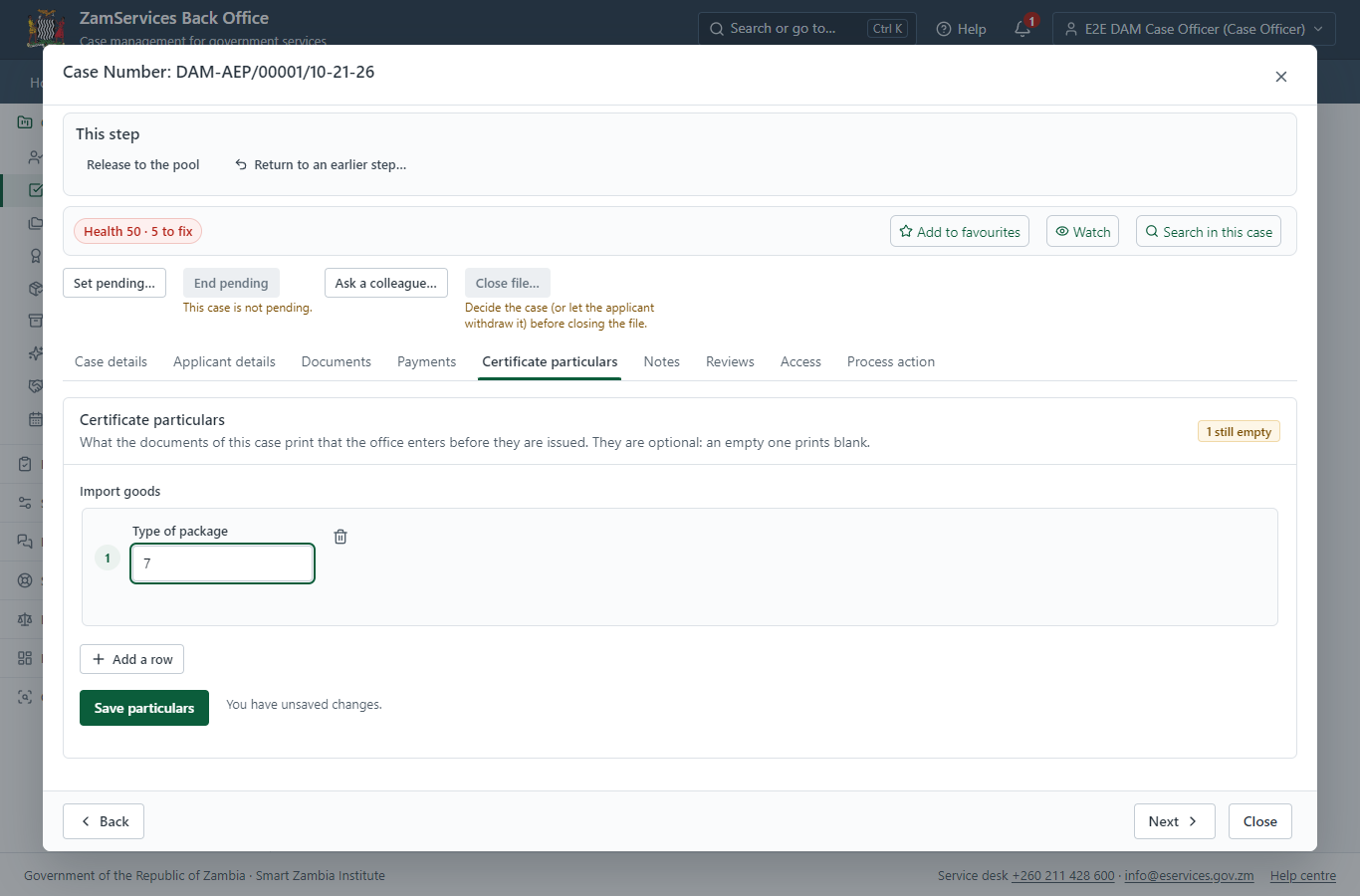
Task: Open the lifebuoy support sidebar icon
Action: pyautogui.click(x=25, y=580)
